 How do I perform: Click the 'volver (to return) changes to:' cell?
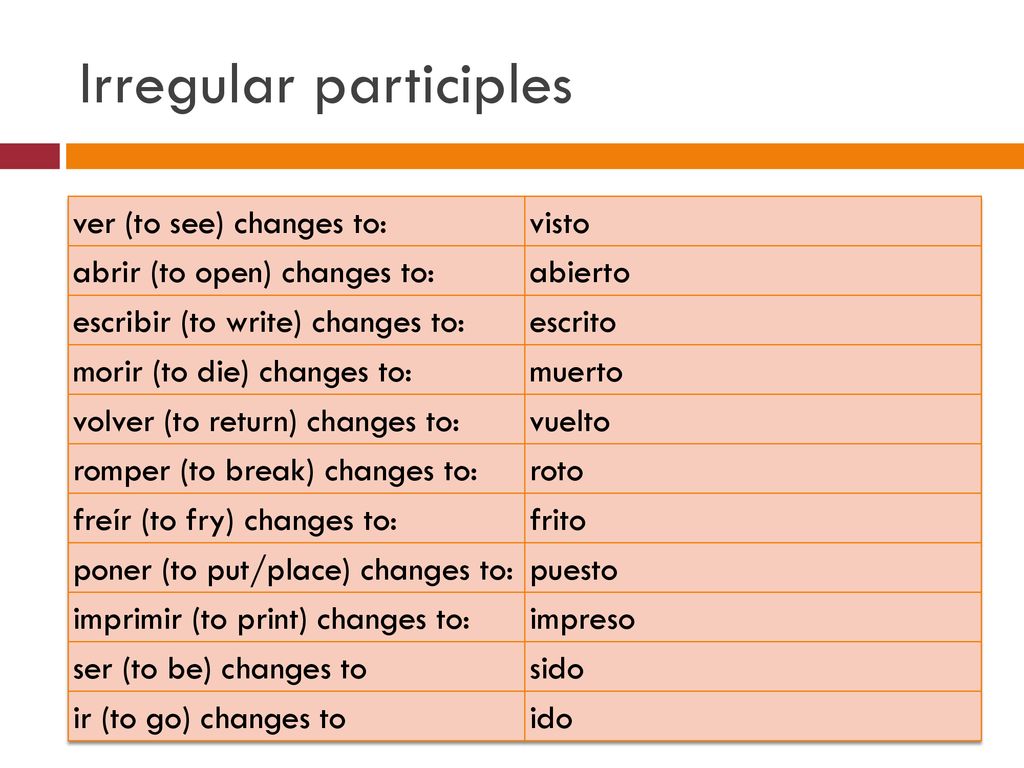tap(296, 419)
